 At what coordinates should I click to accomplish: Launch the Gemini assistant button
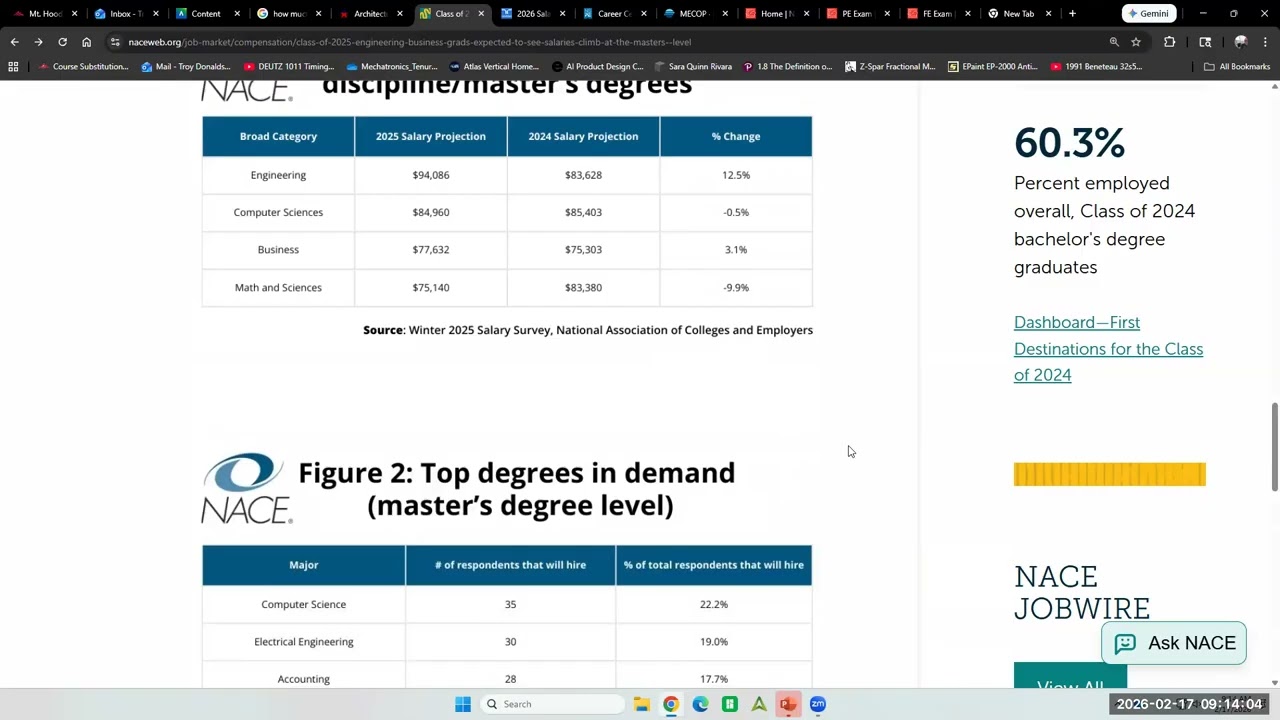[1148, 14]
